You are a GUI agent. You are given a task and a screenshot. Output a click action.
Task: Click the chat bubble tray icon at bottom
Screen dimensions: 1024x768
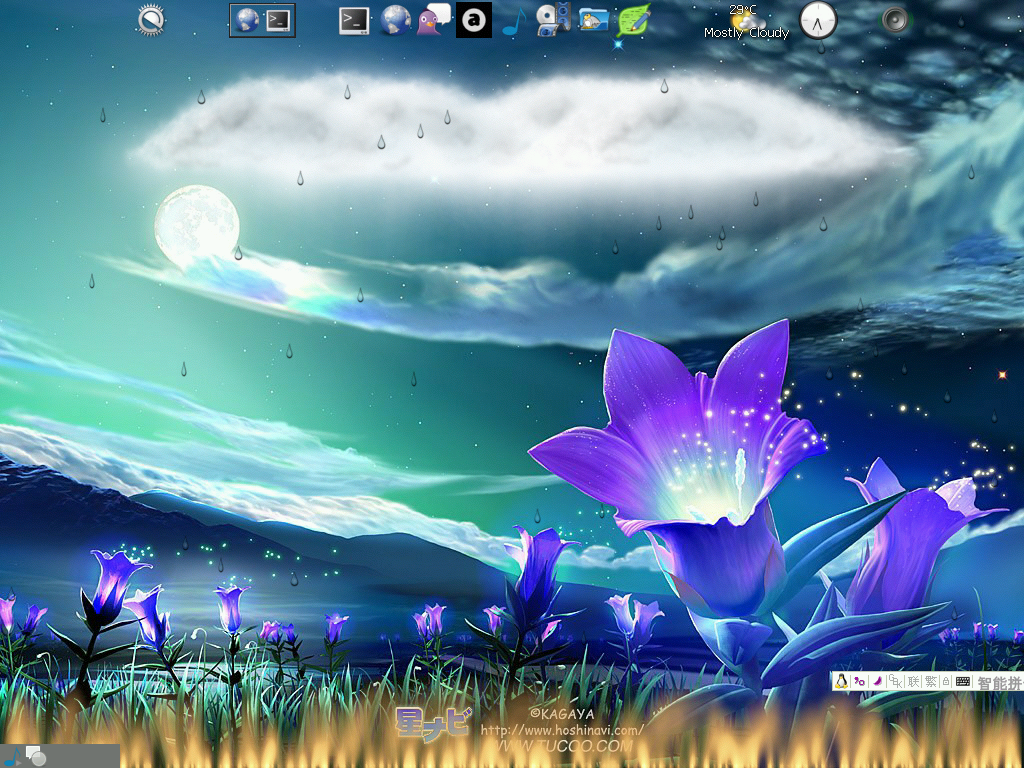click(x=35, y=756)
